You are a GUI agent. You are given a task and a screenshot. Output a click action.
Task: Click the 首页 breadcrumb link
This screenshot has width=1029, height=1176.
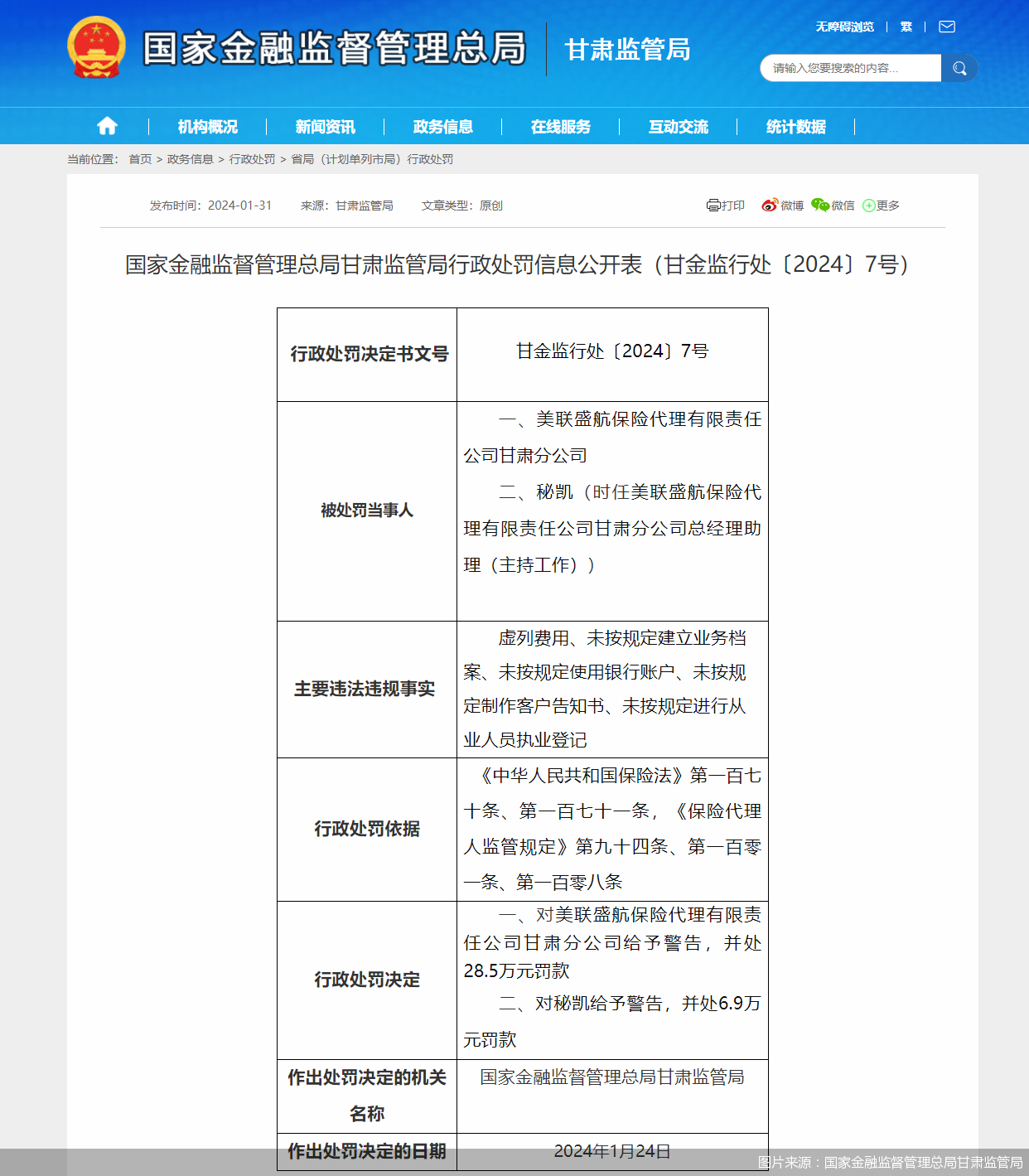(138, 160)
